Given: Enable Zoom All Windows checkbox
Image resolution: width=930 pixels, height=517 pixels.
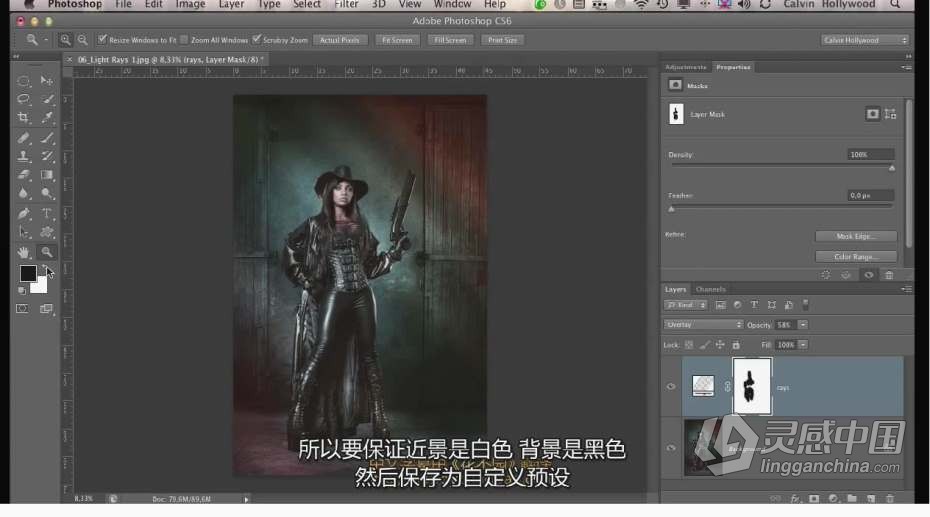Looking at the screenshot, I should 184,40.
